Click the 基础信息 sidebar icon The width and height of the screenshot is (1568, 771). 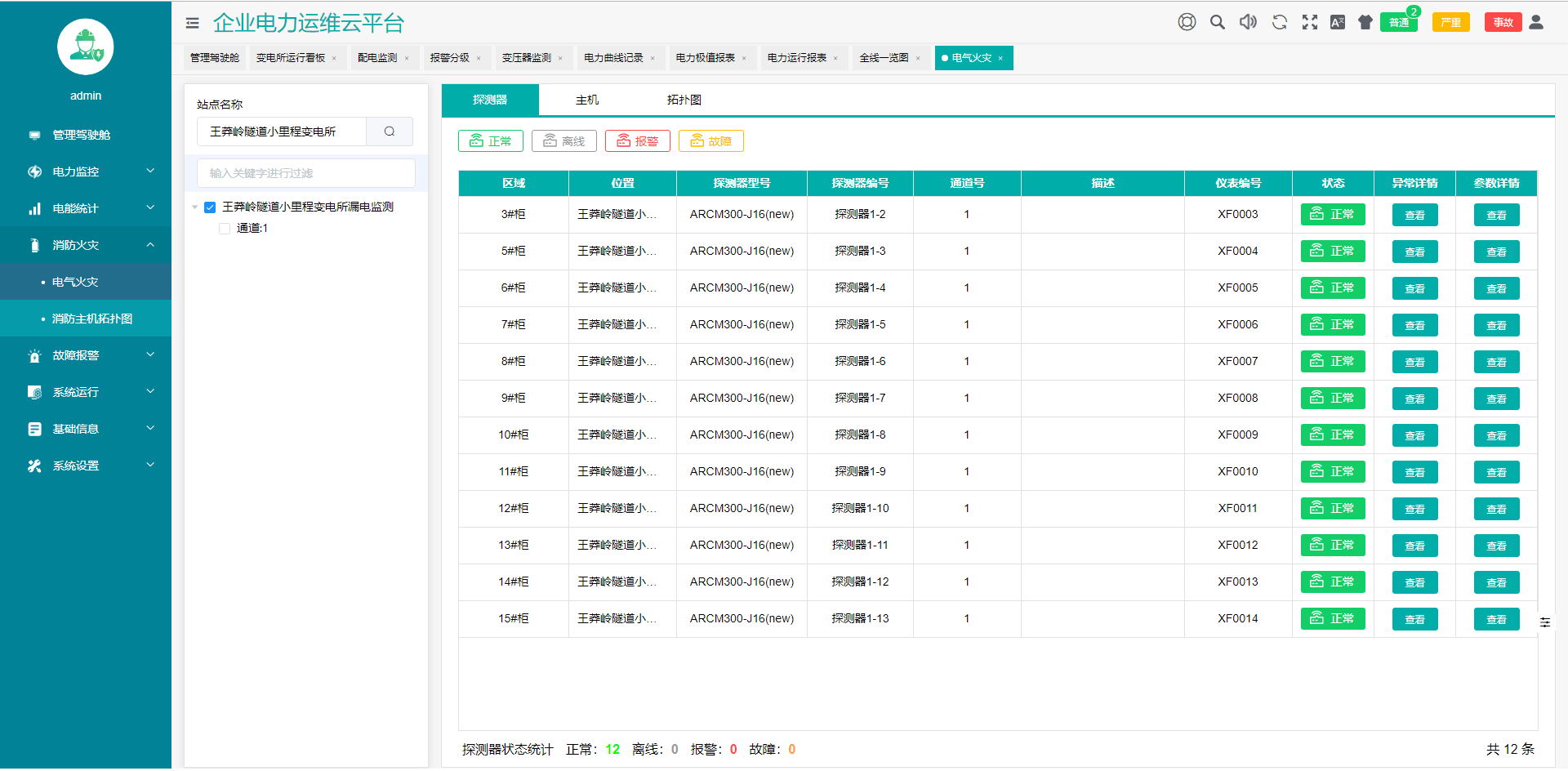(x=34, y=429)
